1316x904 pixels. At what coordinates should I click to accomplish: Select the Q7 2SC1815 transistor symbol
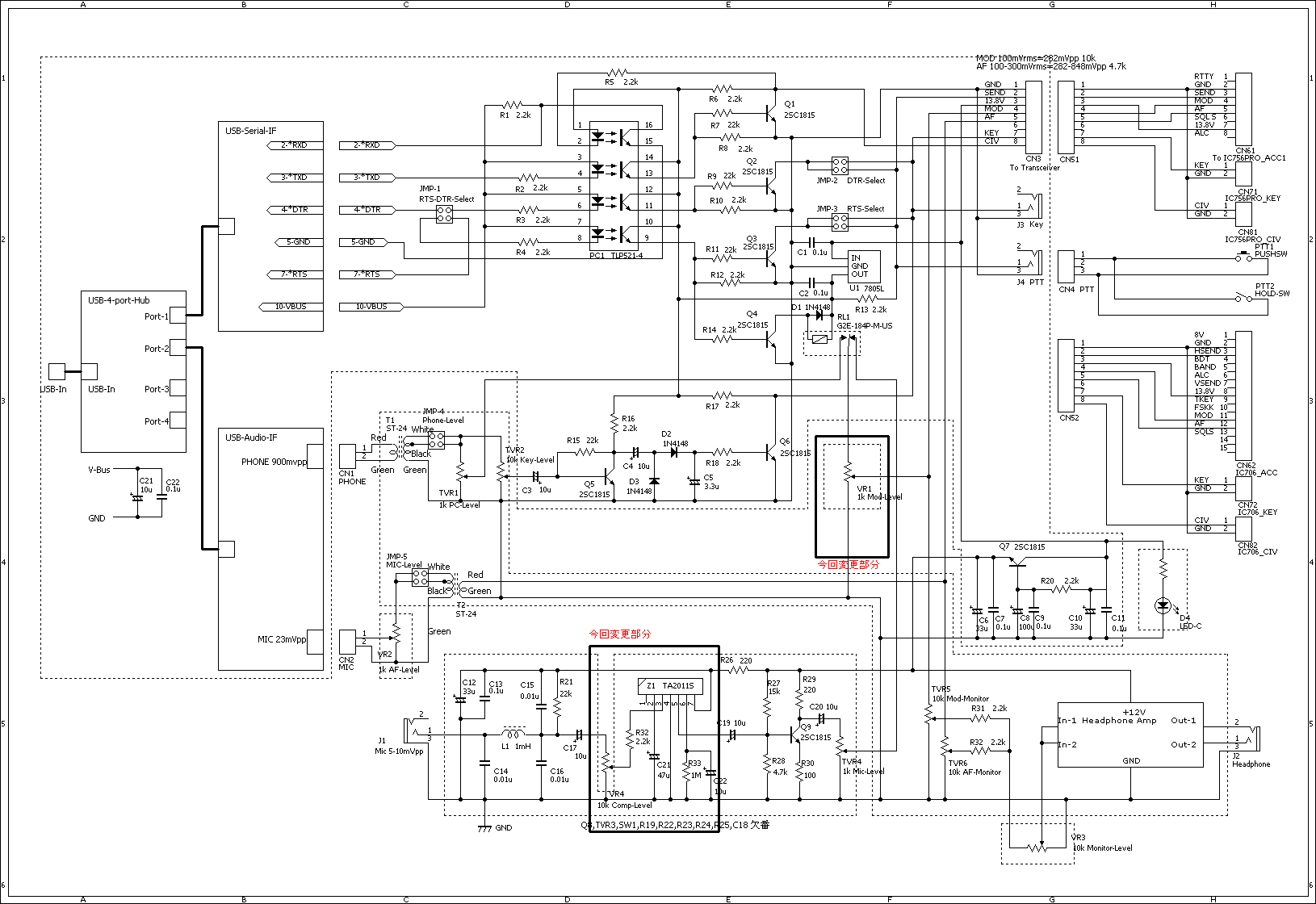click(1017, 560)
